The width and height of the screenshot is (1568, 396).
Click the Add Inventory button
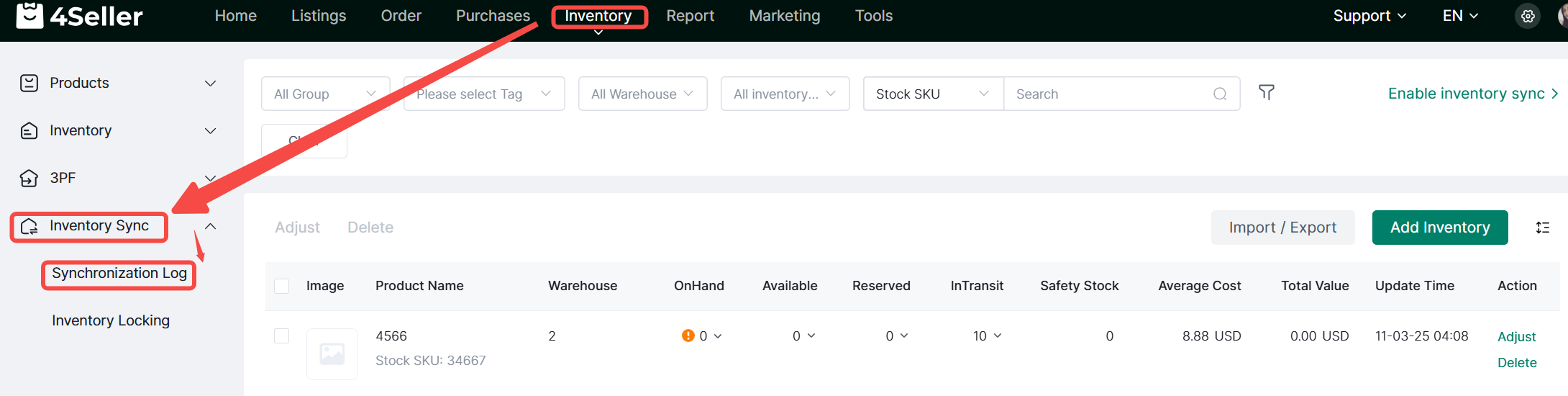tap(1439, 228)
